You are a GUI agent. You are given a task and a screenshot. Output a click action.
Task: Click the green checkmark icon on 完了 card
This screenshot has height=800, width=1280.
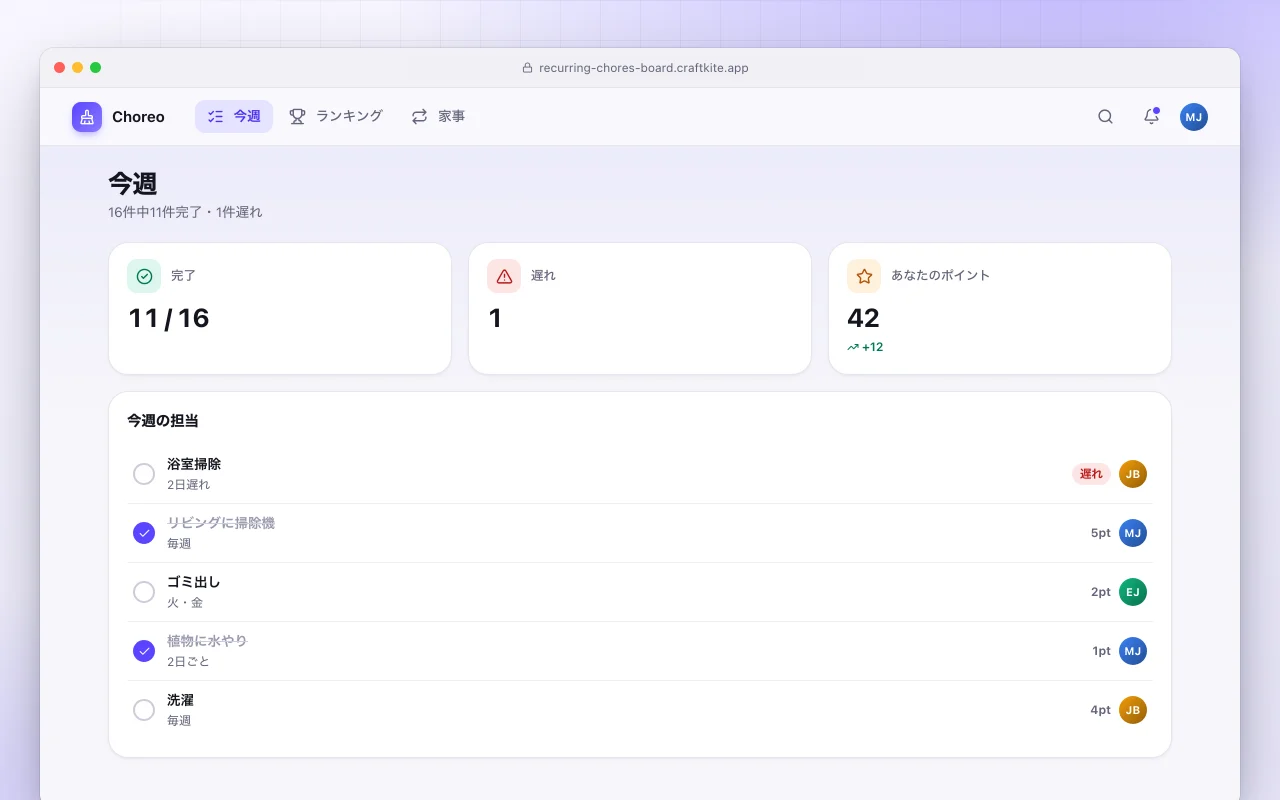pos(144,276)
